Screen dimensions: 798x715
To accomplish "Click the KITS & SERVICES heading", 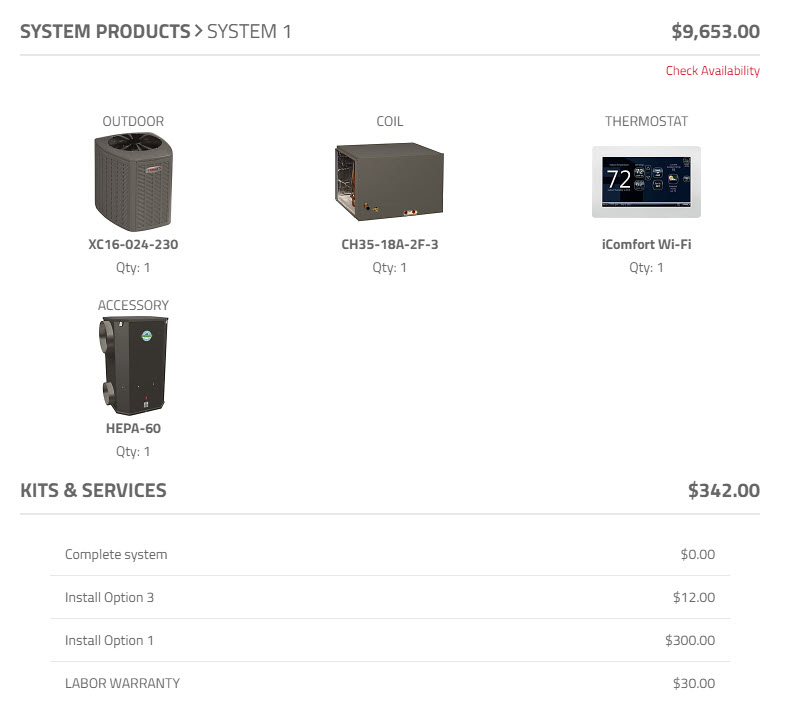I will (93, 491).
